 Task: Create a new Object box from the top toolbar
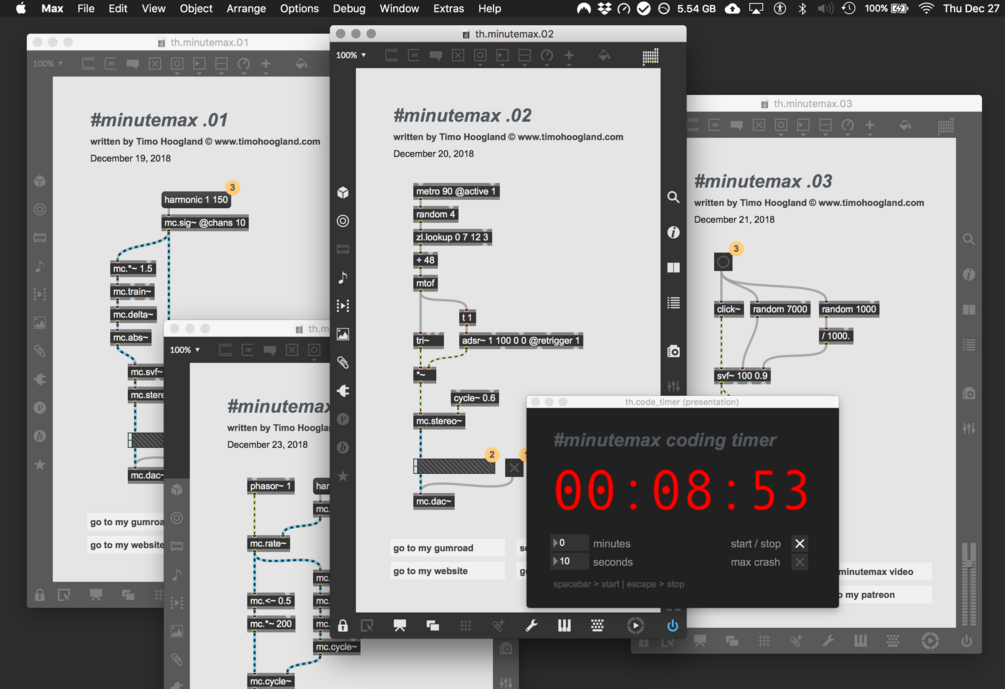[391, 56]
